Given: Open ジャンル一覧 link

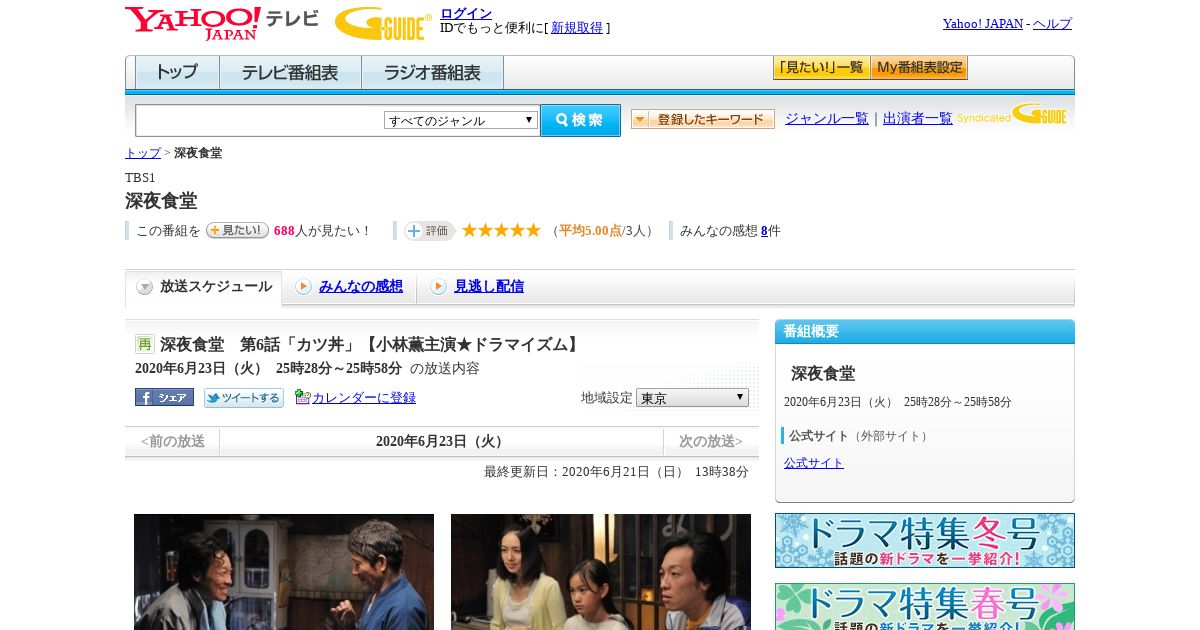Looking at the screenshot, I should (x=827, y=119).
